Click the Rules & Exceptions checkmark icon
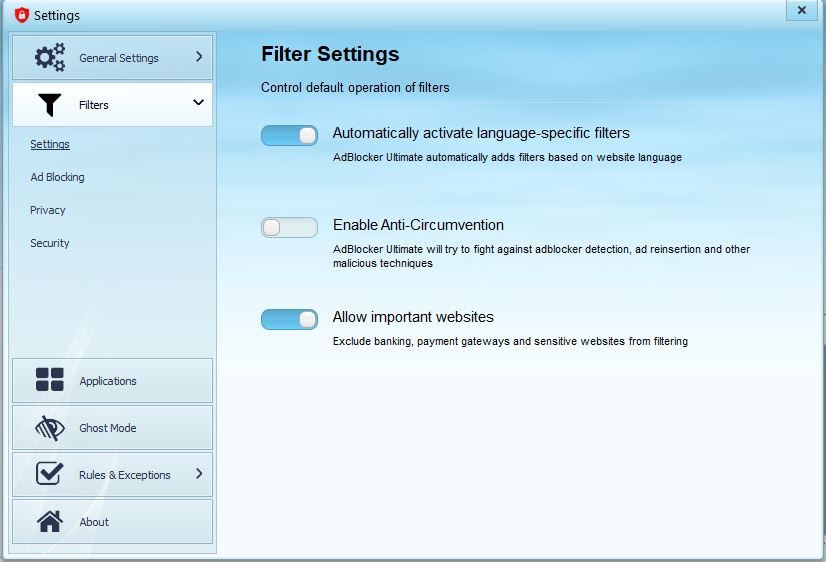826x562 pixels. coord(50,473)
